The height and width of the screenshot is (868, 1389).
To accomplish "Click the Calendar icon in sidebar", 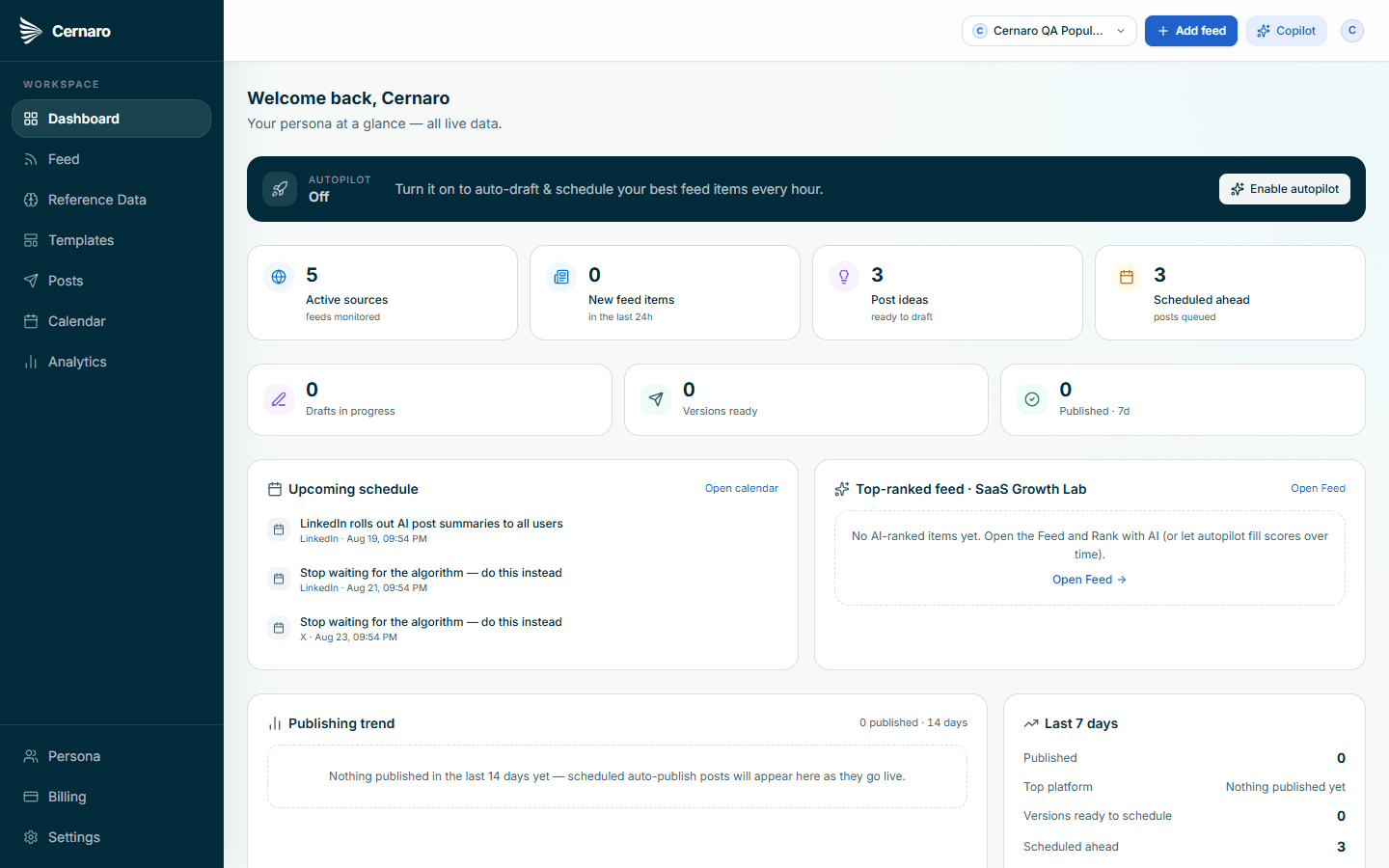I will pyautogui.click(x=31, y=321).
